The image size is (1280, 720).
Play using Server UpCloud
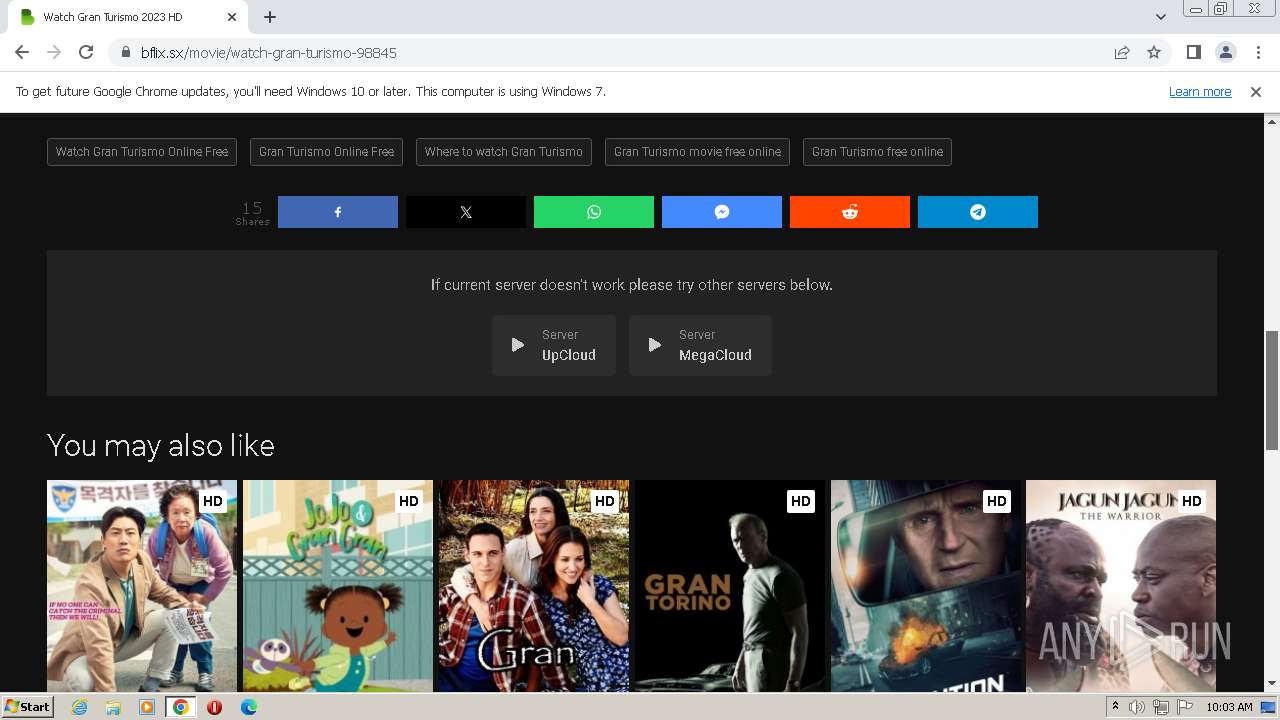pos(554,345)
